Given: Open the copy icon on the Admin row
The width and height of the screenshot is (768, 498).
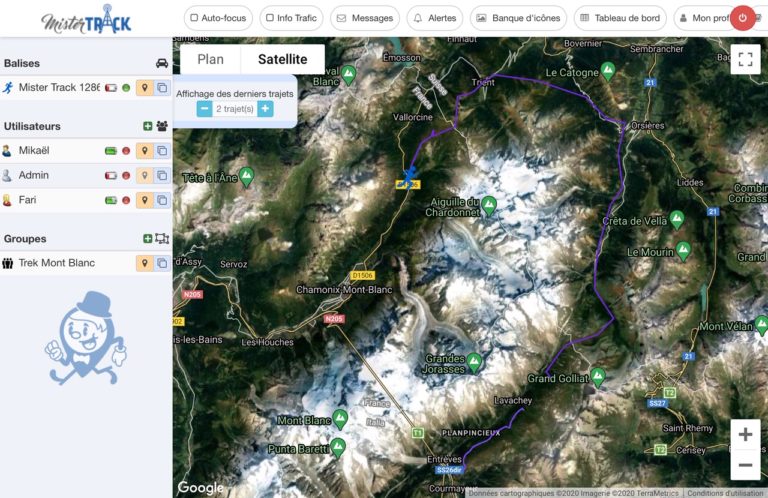Looking at the screenshot, I should click(162, 175).
